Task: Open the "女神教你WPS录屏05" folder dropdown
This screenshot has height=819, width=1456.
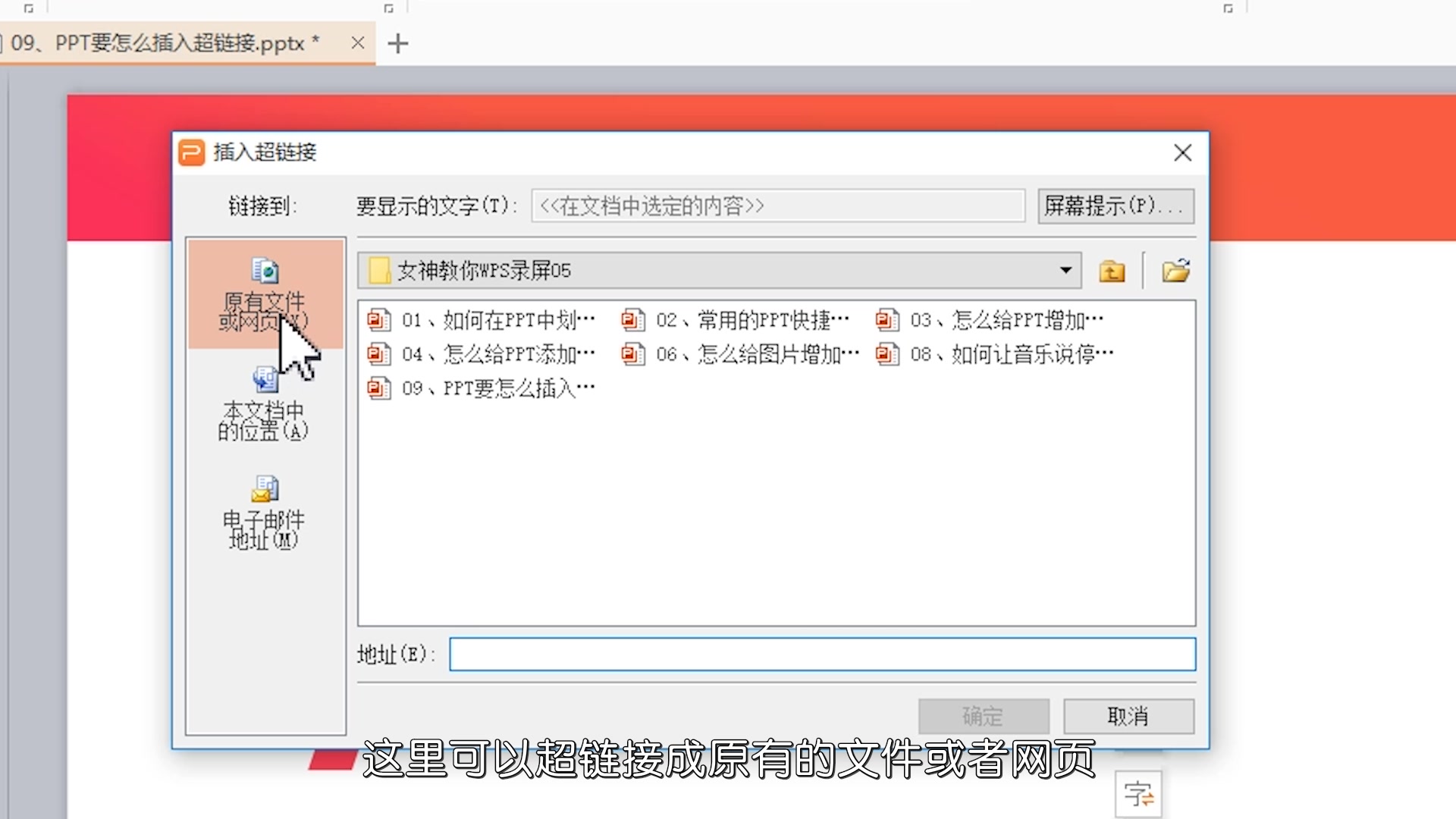Action: [1065, 271]
